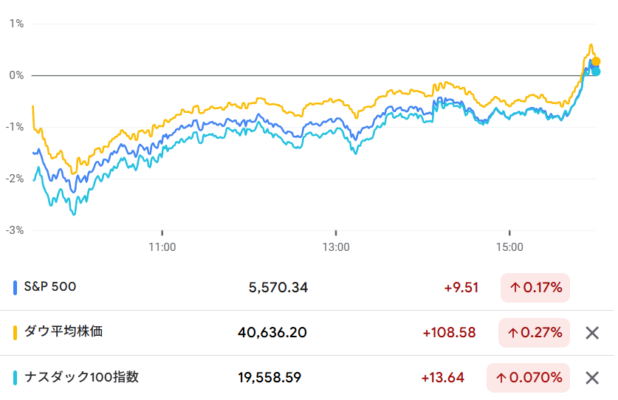Click the 13:00 time axis label
The height and width of the screenshot is (400, 618).
(x=336, y=247)
